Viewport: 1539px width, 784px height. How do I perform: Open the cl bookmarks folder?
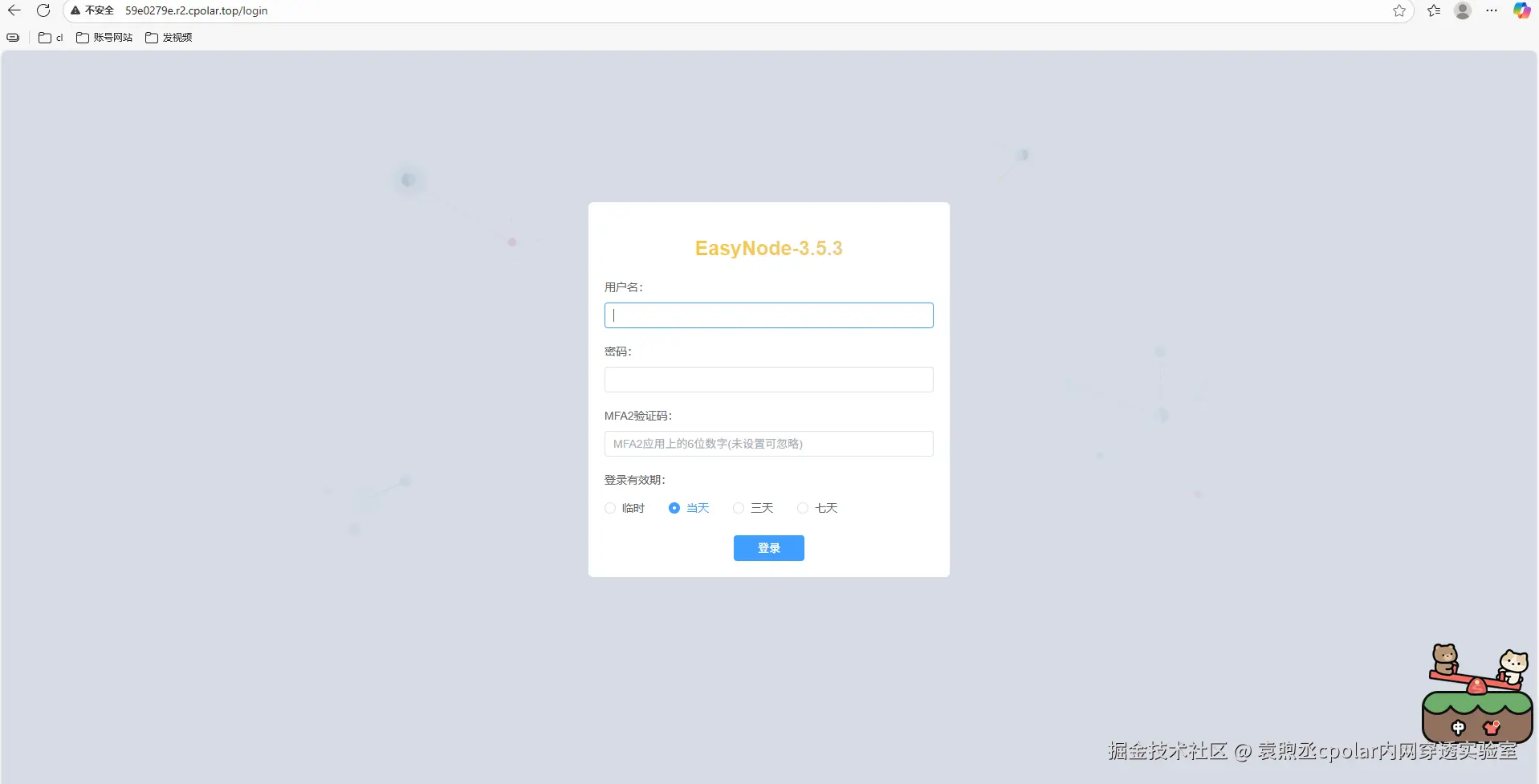(51, 38)
